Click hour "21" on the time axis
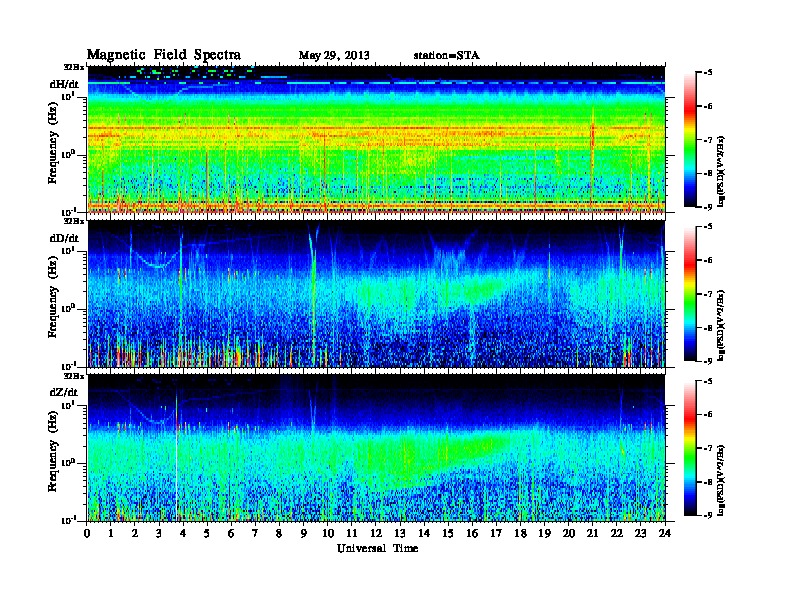Screen dimensions: 792x612 (592, 534)
